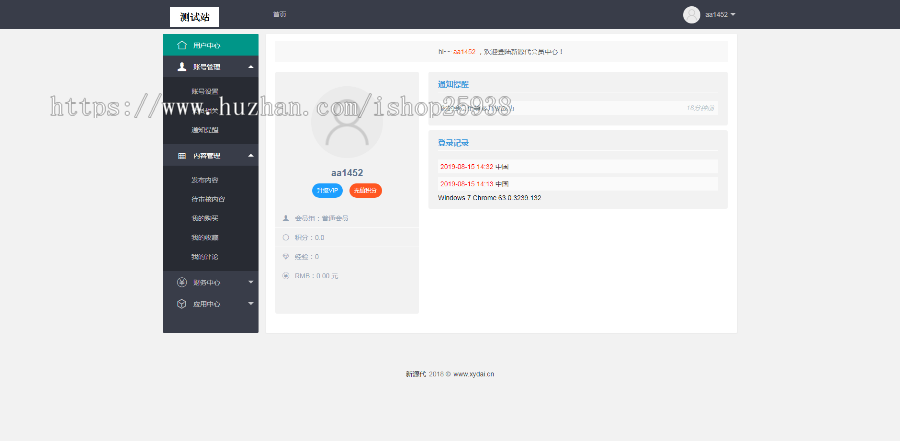900x441 pixels.
Task: Click the diamond icon next to 经验
Action: point(286,257)
